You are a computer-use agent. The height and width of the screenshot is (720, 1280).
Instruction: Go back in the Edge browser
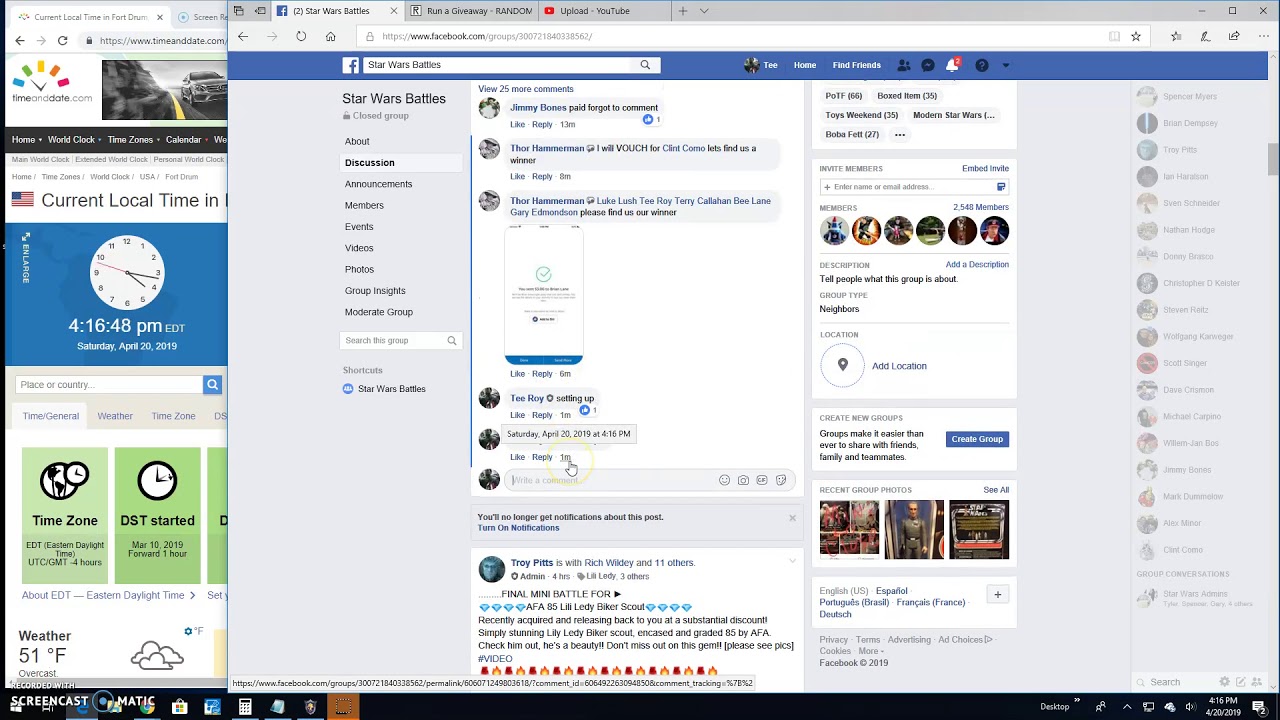[243, 36]
